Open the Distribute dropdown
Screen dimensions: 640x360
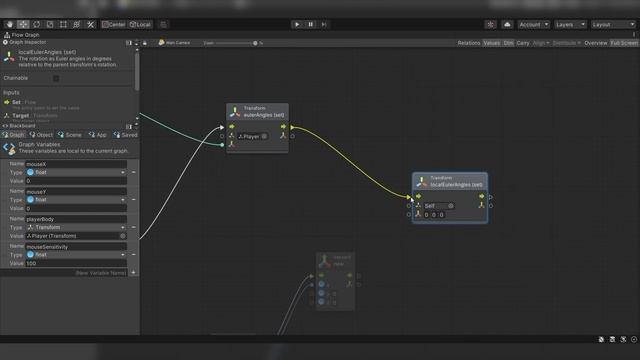[567, 43]
